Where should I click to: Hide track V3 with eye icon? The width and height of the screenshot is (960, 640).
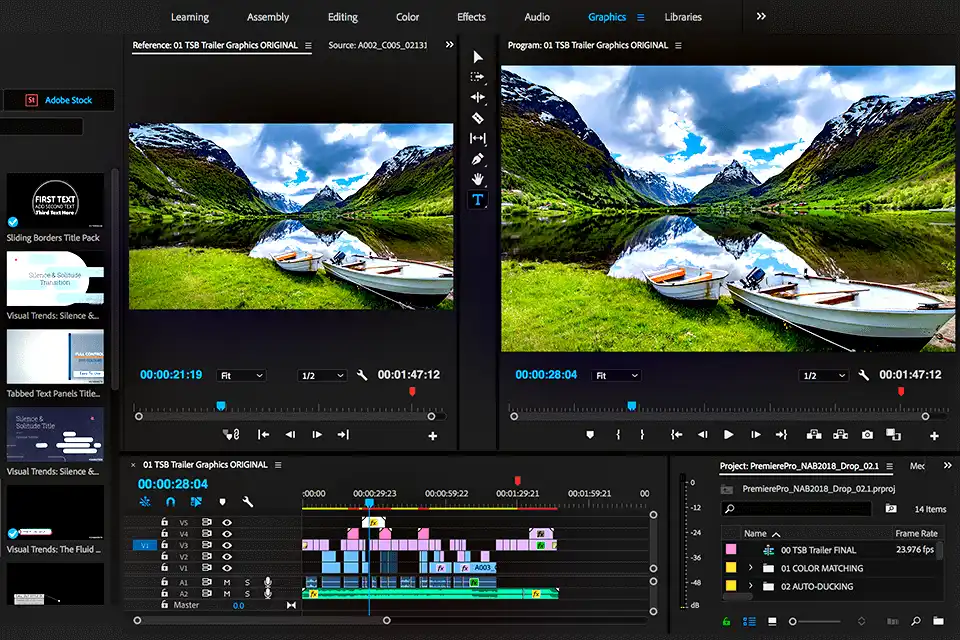[227, 545]
